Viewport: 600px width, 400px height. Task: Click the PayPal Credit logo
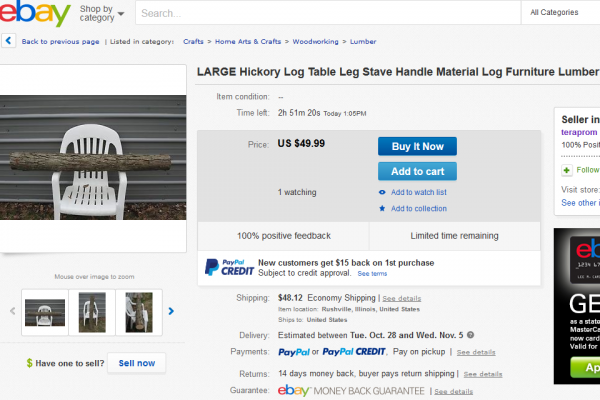225,267
